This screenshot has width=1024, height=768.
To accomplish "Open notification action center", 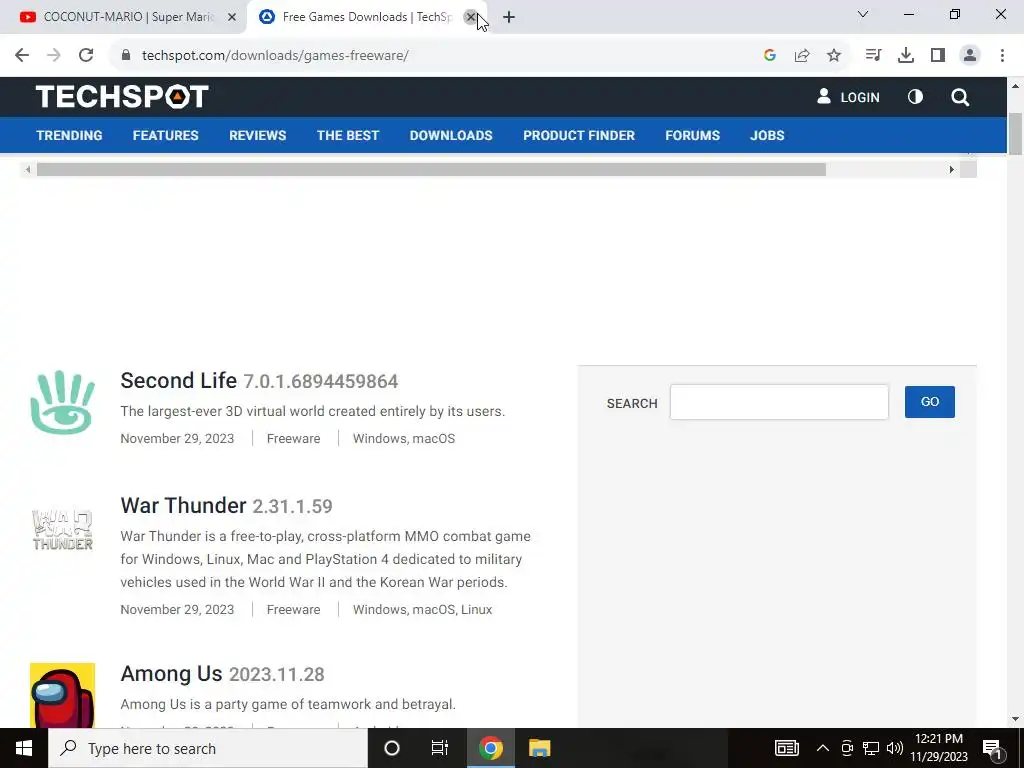I will point(993,748).
